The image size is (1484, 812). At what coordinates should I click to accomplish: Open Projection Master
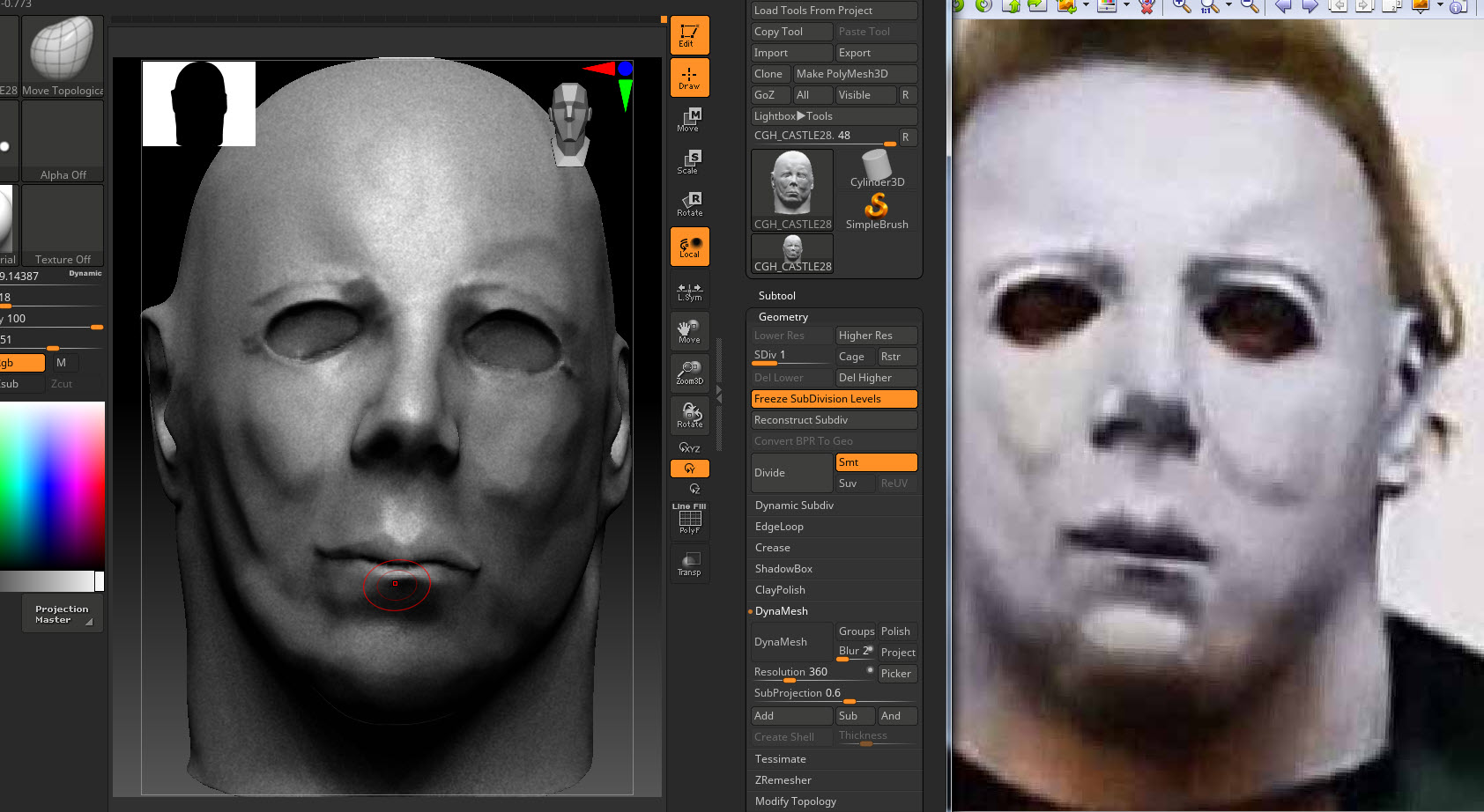coord(62,614)
